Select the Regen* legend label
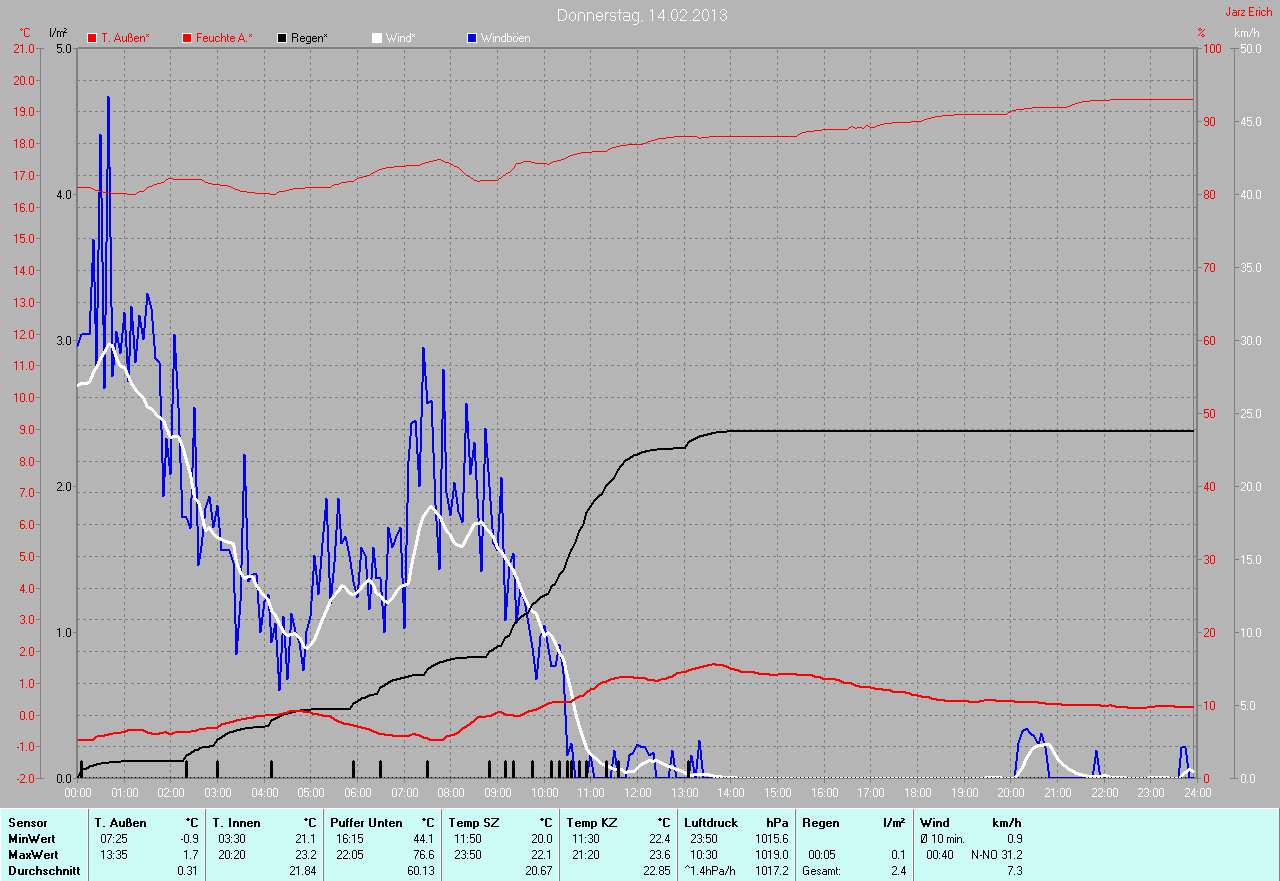 309,38
